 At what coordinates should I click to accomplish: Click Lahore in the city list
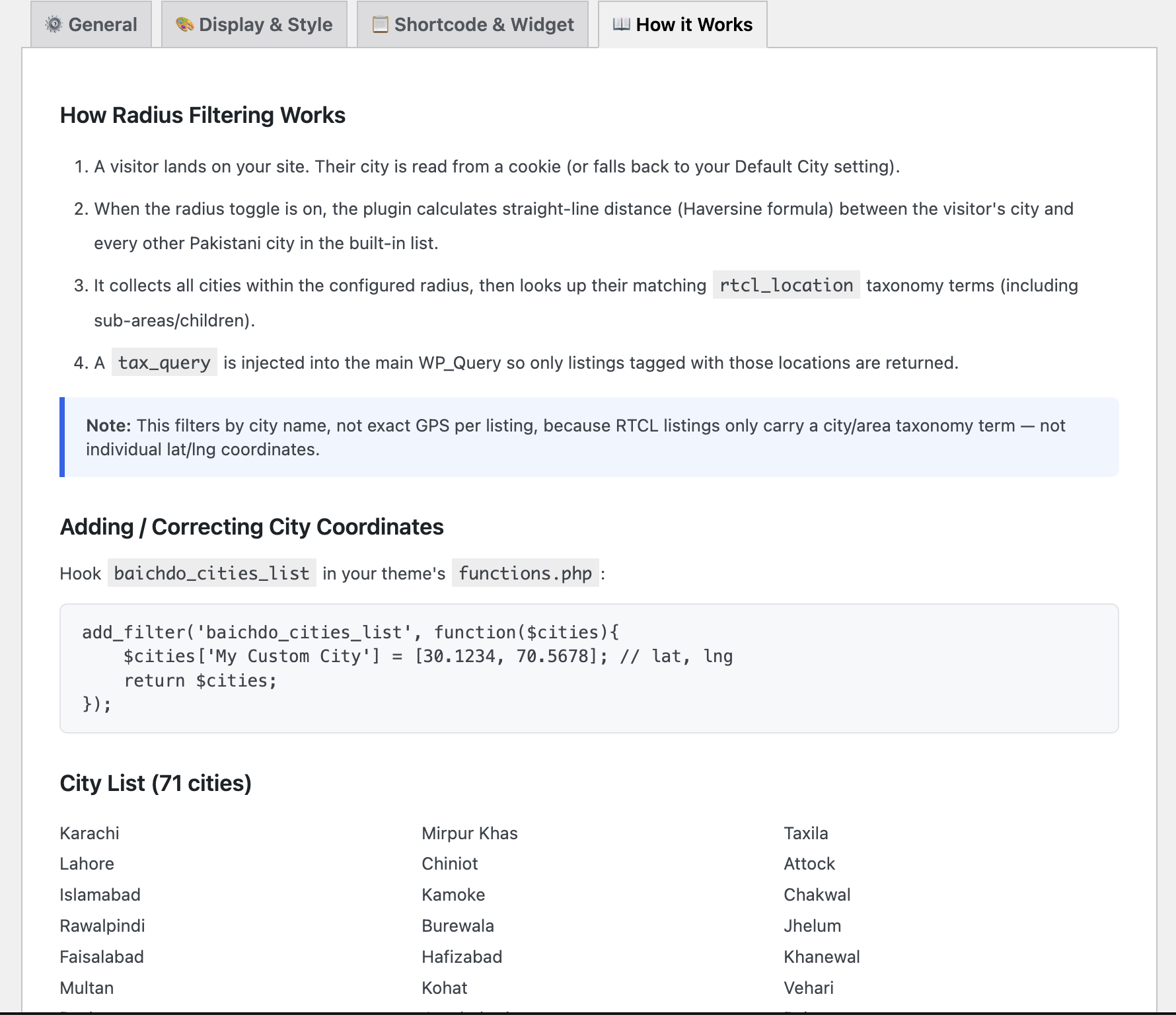click(87, 864)
